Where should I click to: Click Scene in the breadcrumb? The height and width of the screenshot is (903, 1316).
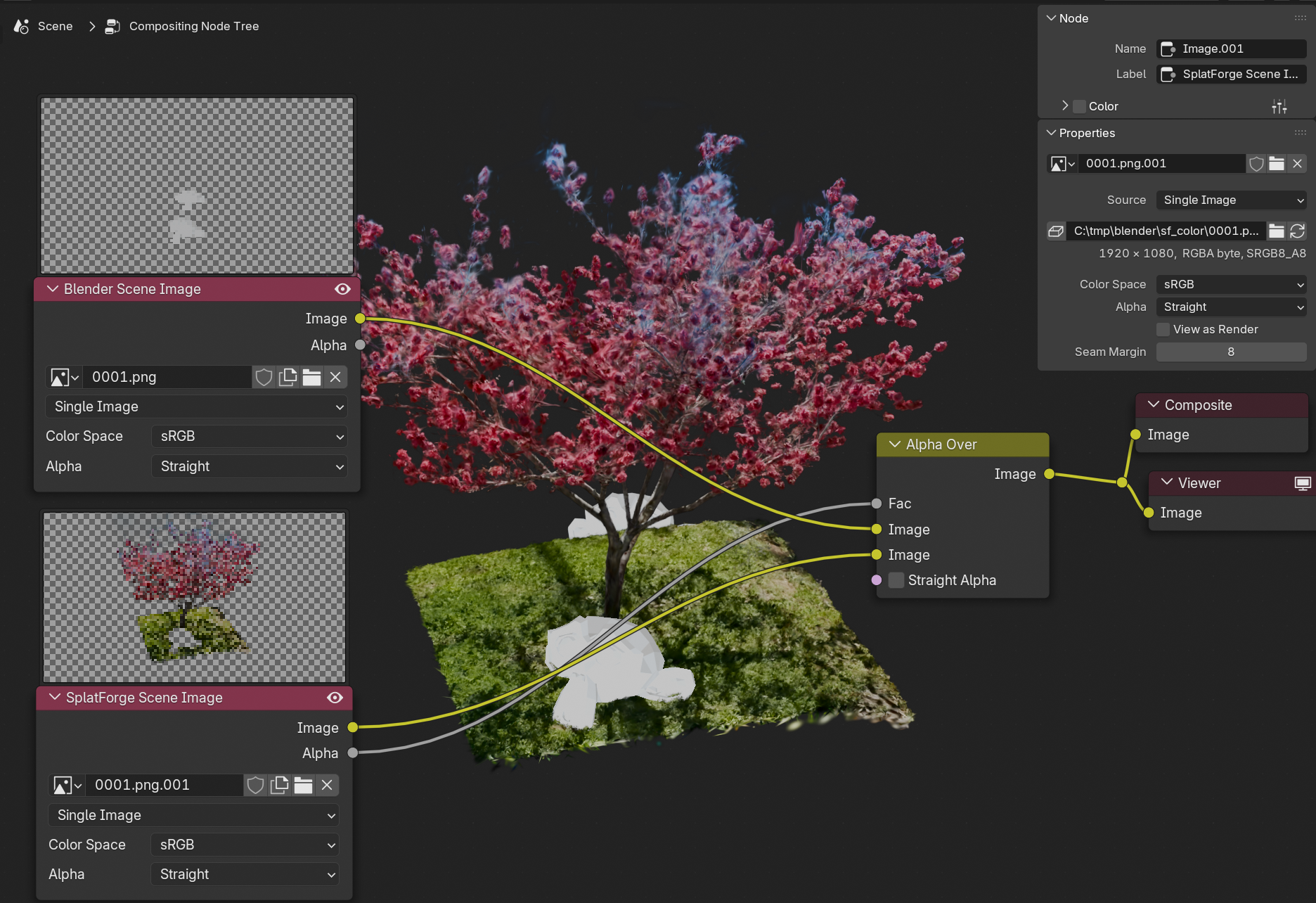coord(55,26)
